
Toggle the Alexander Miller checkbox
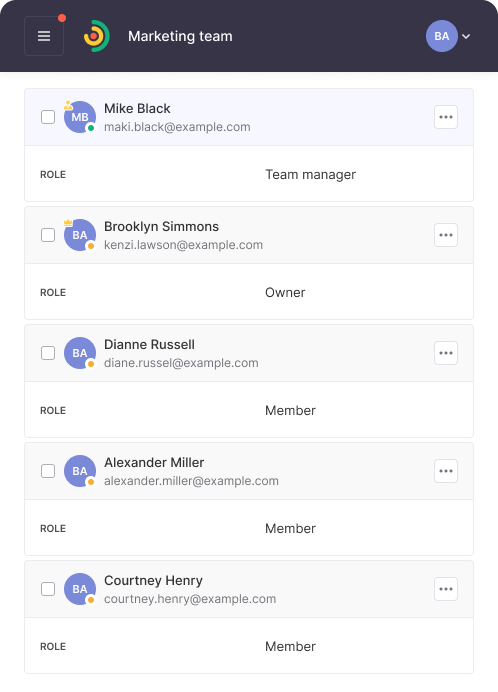click(48, 471)
